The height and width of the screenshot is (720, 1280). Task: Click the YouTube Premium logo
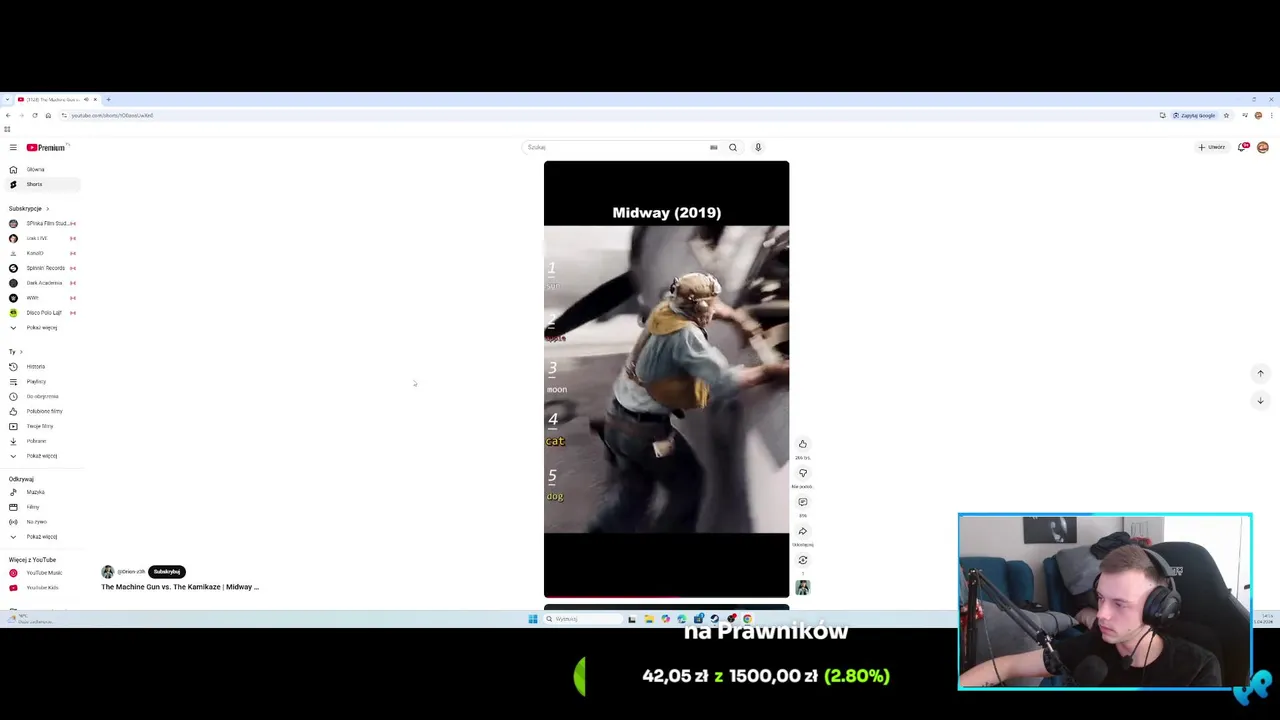point(46,147)
